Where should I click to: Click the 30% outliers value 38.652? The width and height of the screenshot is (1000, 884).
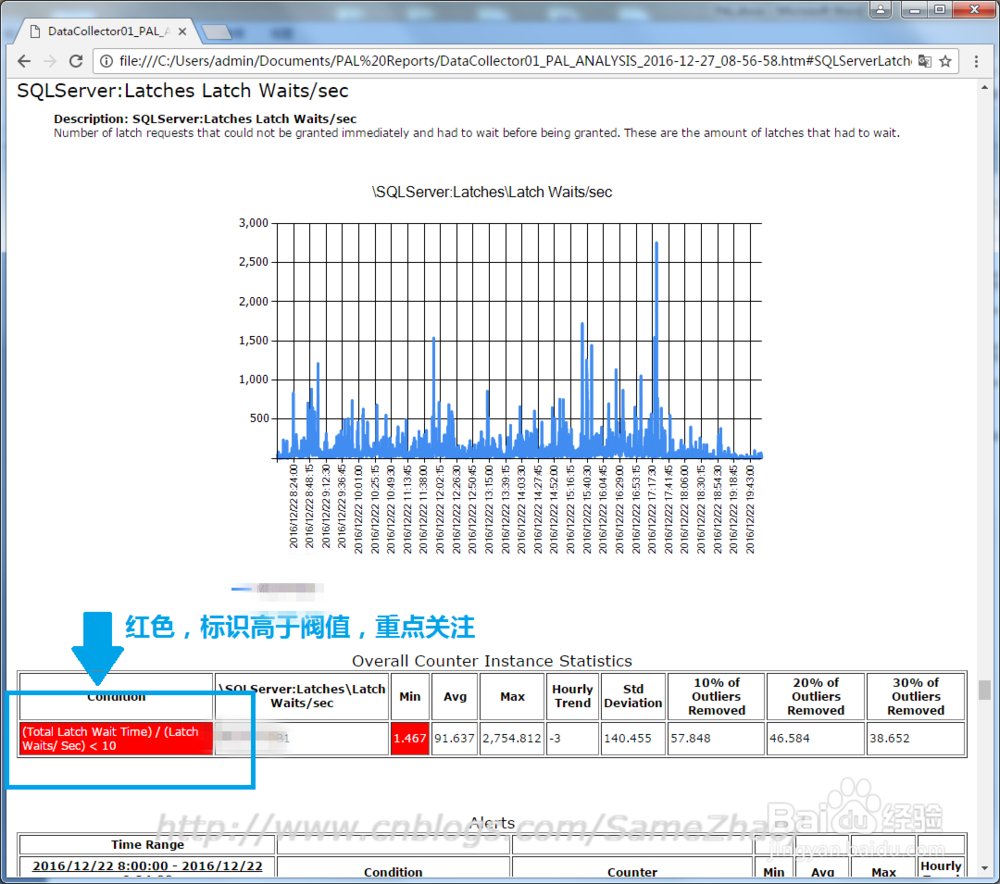pos(916,739)
